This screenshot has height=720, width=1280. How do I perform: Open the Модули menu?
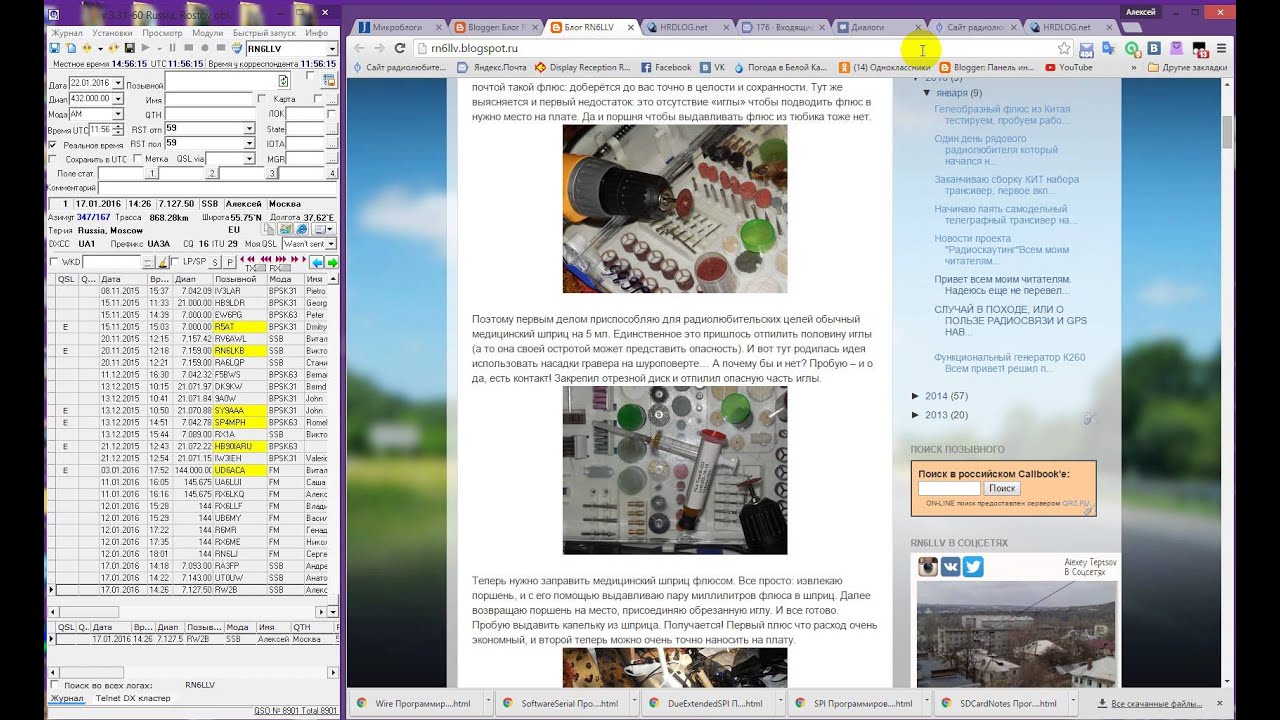pyautogui.click(x=208, y=33)
